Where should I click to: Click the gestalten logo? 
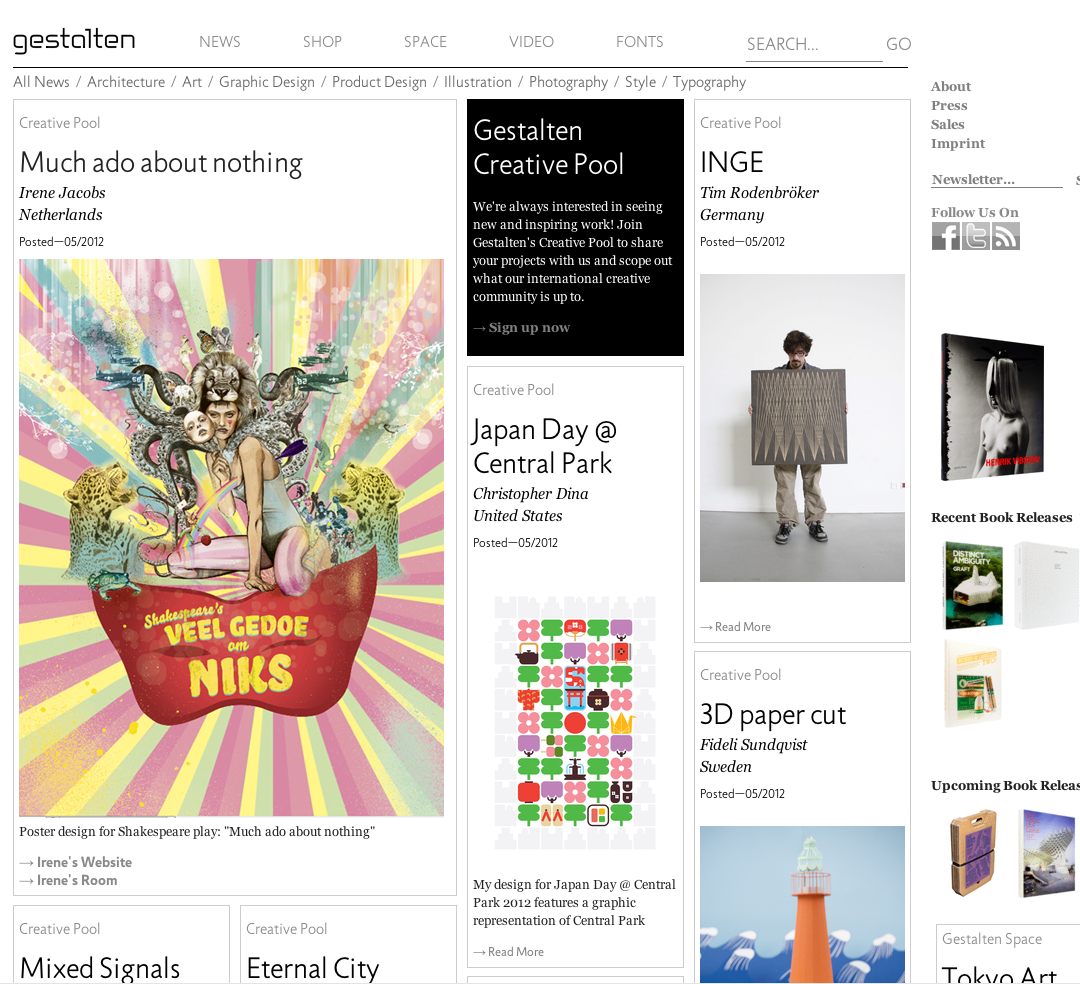pyautogui.click(x=74, y=41)
